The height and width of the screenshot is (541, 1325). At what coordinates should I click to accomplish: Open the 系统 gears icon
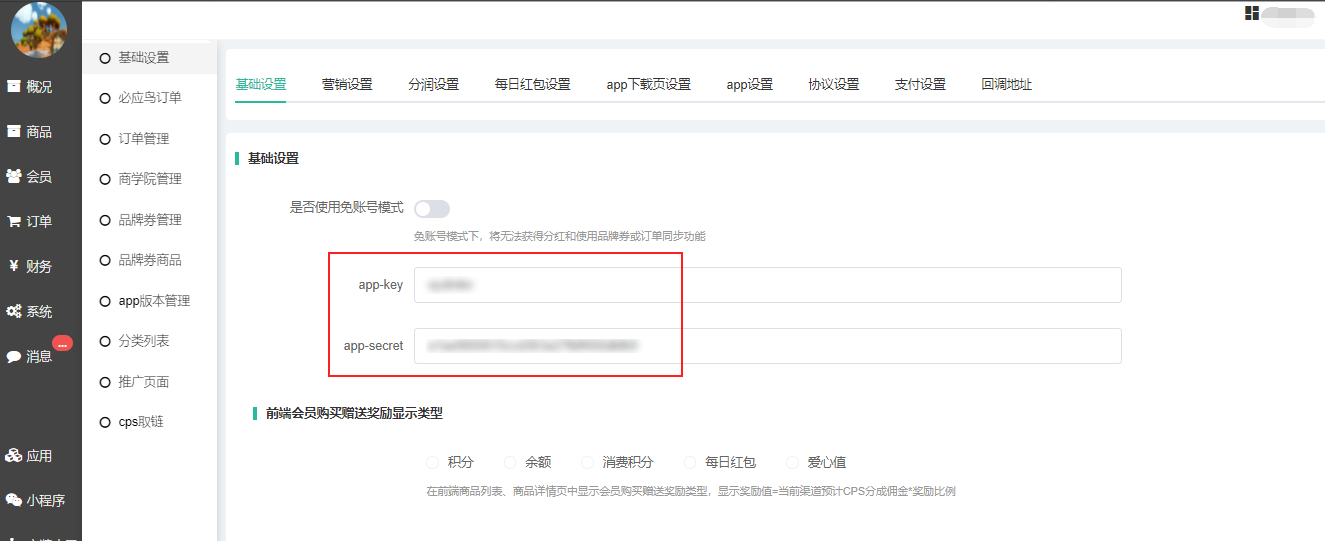pyautogui.click(x=14, y=311)
